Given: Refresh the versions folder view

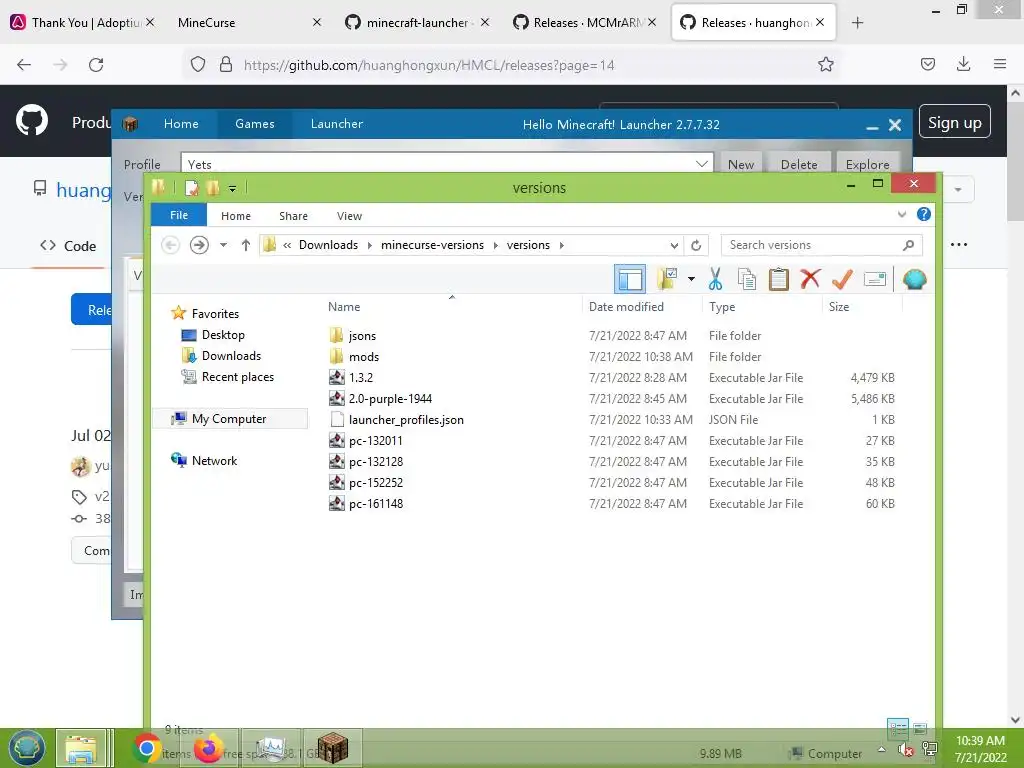Looking at the screenshot, I should (x=696, y=246).
